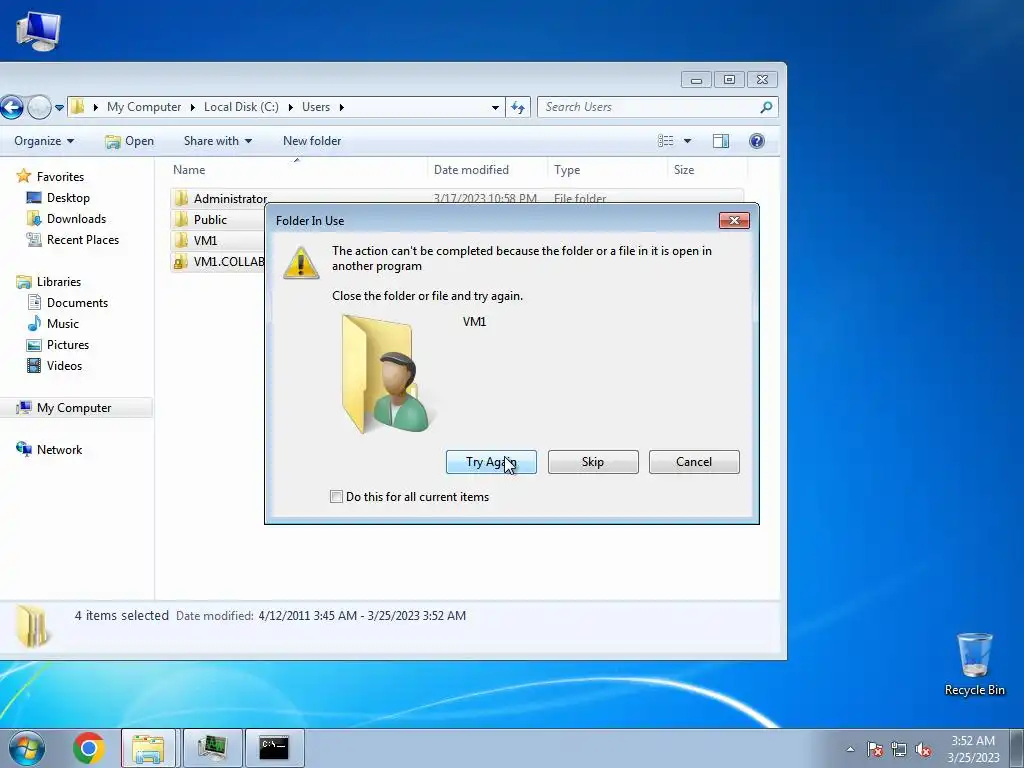The width and height of the screenshot is (1024, 768).
Task: Click the Action Center flag icon
Action: click(x=875, y=749)
